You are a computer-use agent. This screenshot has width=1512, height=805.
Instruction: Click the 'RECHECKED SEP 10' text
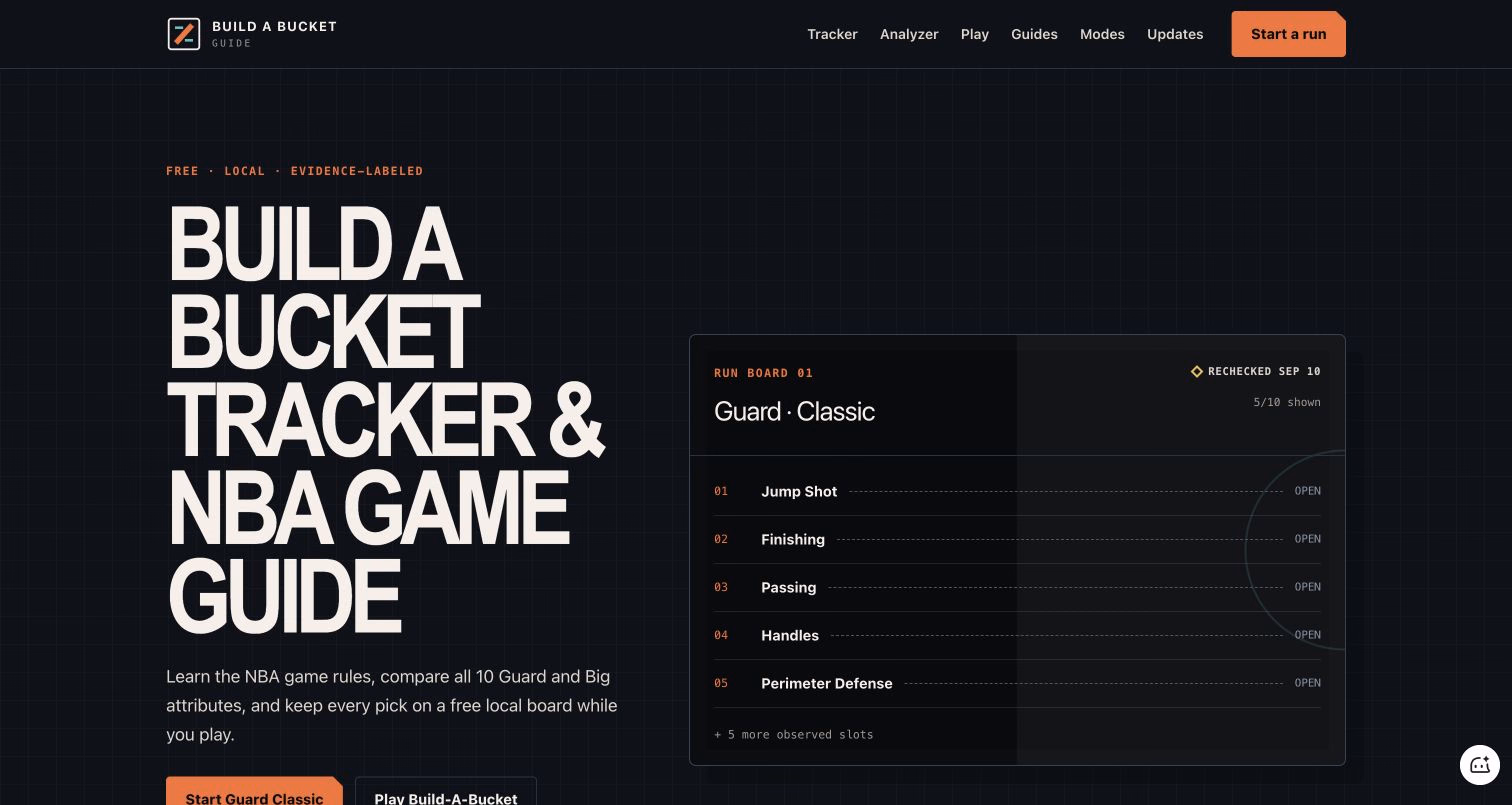pyautogui.click(x=1264, y=371)
